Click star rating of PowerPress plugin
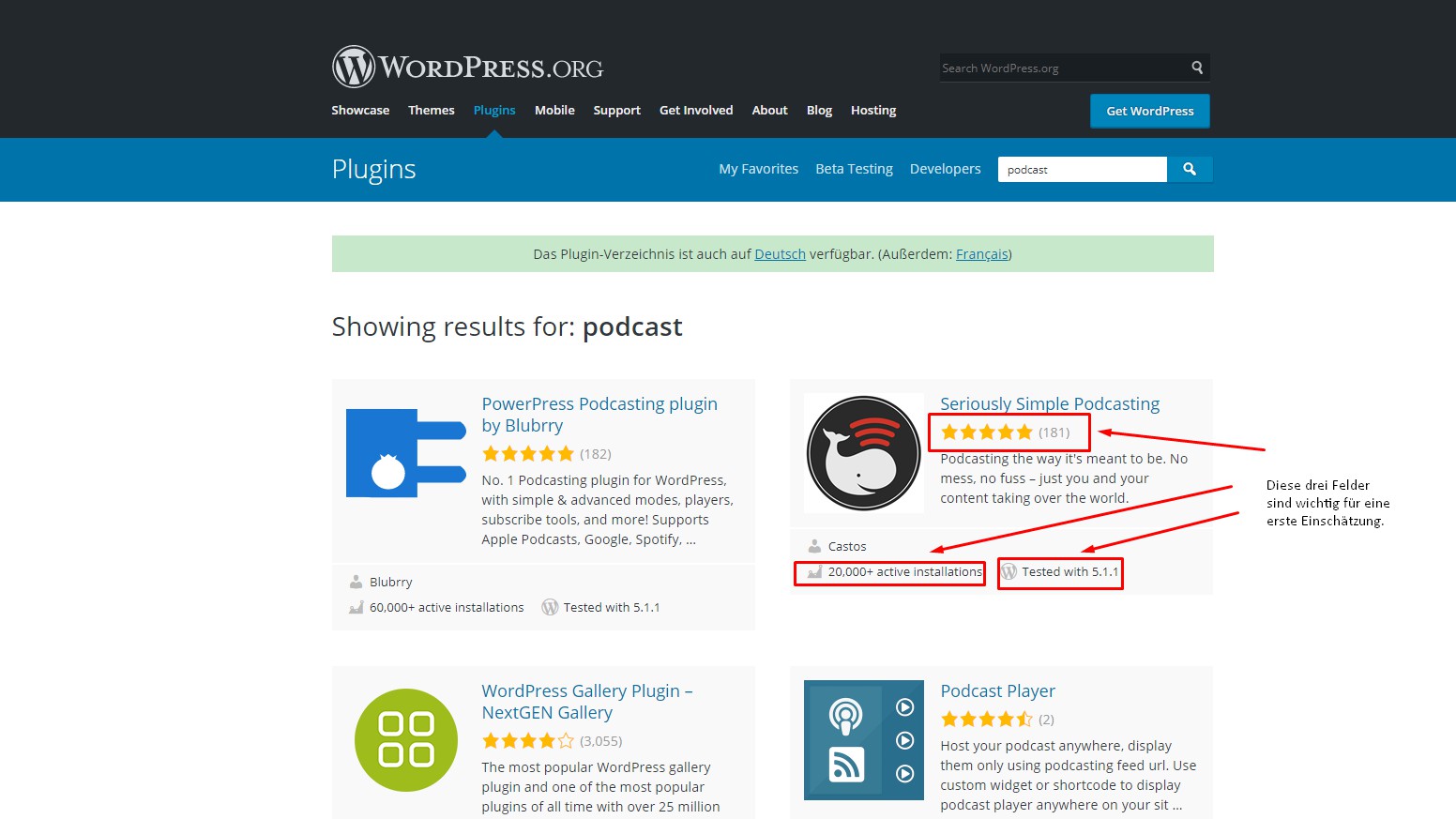Screen dimensions: 1456x819 click(x=527, y=454)
